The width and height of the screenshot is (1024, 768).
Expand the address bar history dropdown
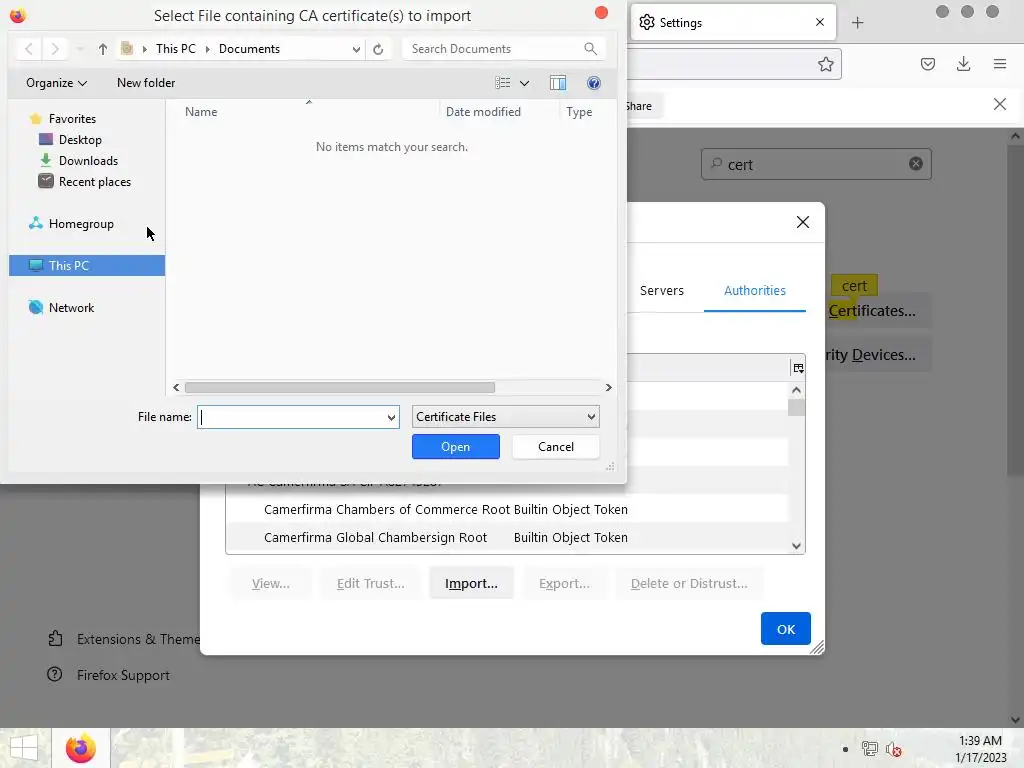click(356, 49)
